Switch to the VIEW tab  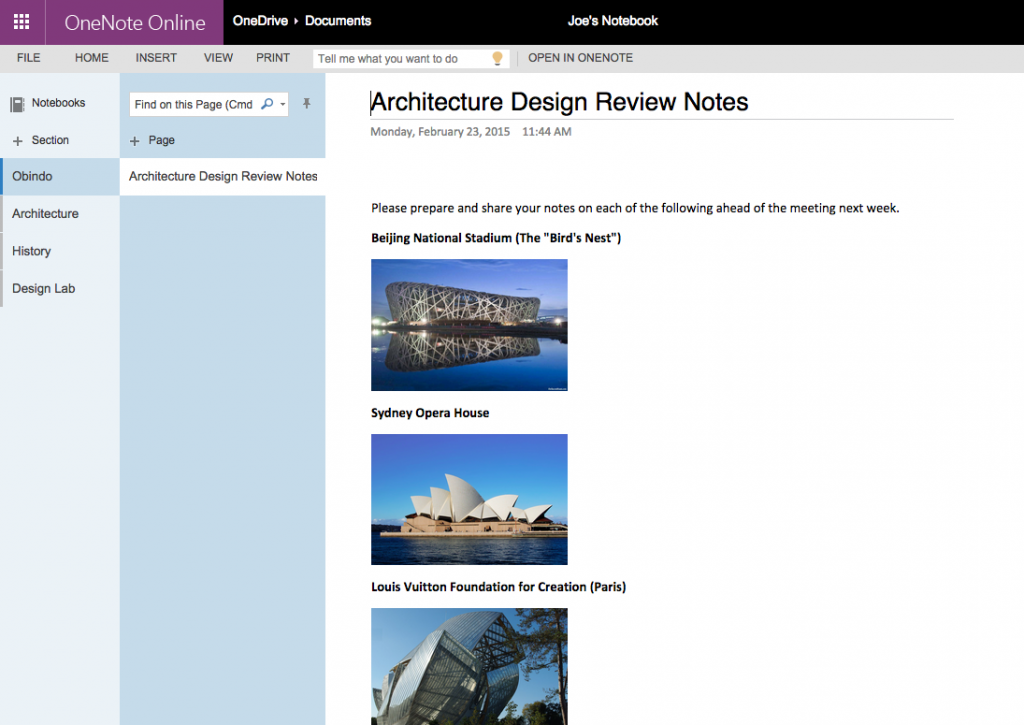pyautogui.click(x=218, y=58)
